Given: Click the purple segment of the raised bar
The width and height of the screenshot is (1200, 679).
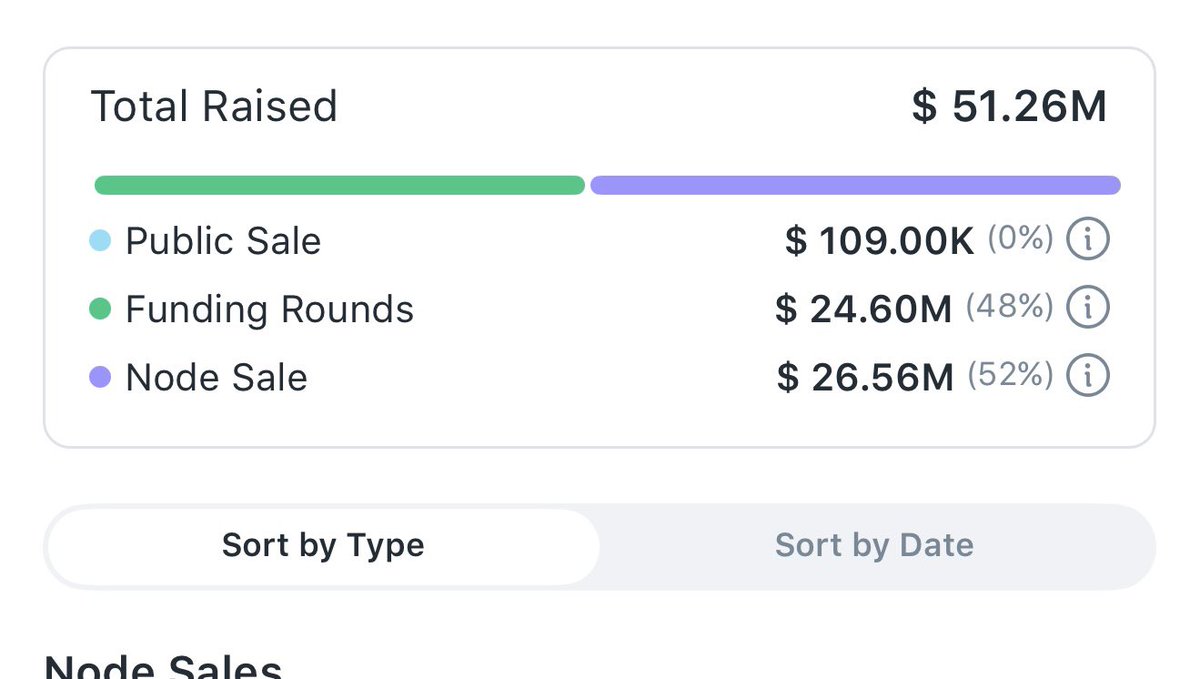Looking at the screenshot, I should (855, 185).
